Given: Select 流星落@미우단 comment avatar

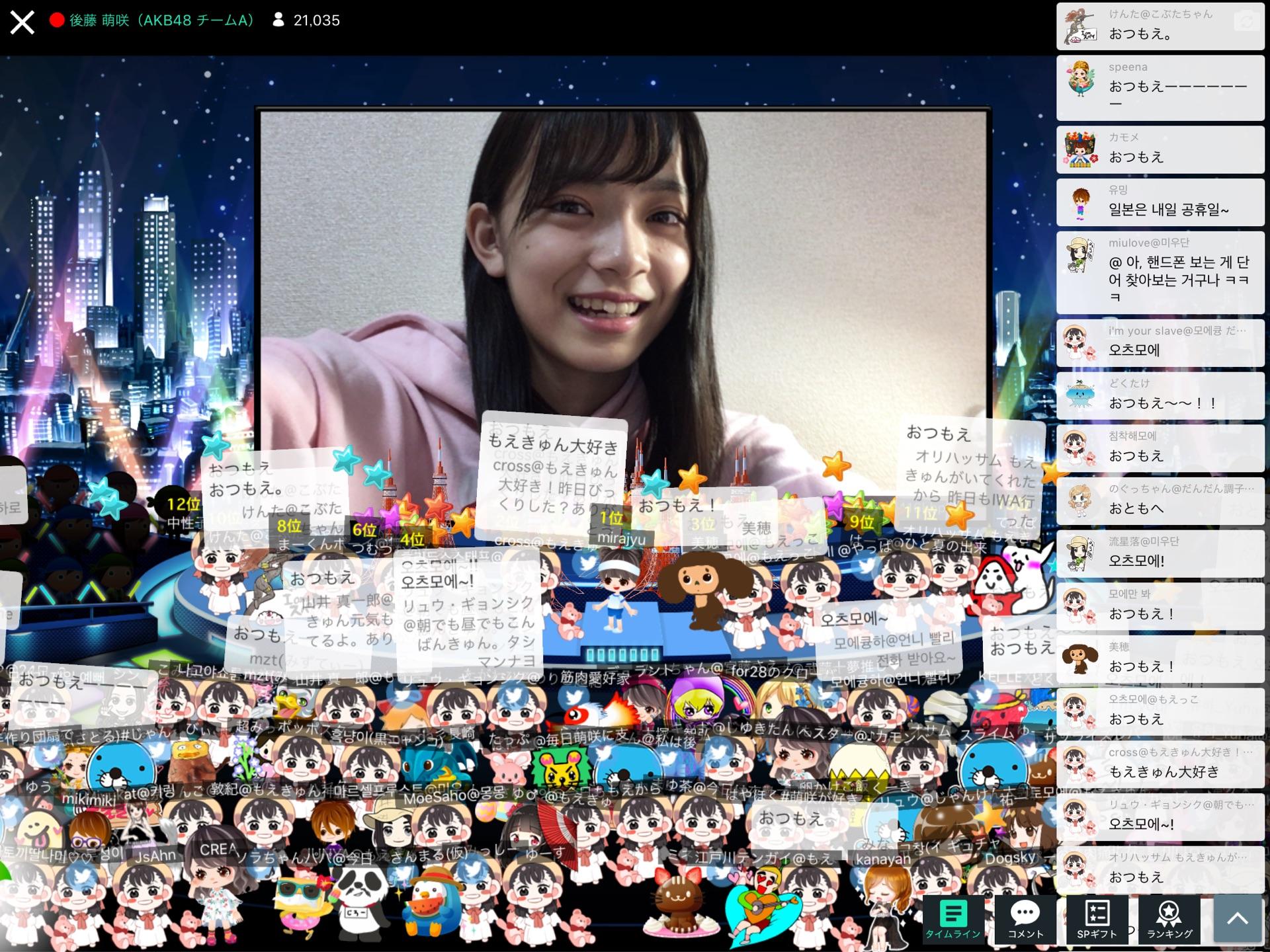Looking at the screenshot, I should pos(1080,553).
